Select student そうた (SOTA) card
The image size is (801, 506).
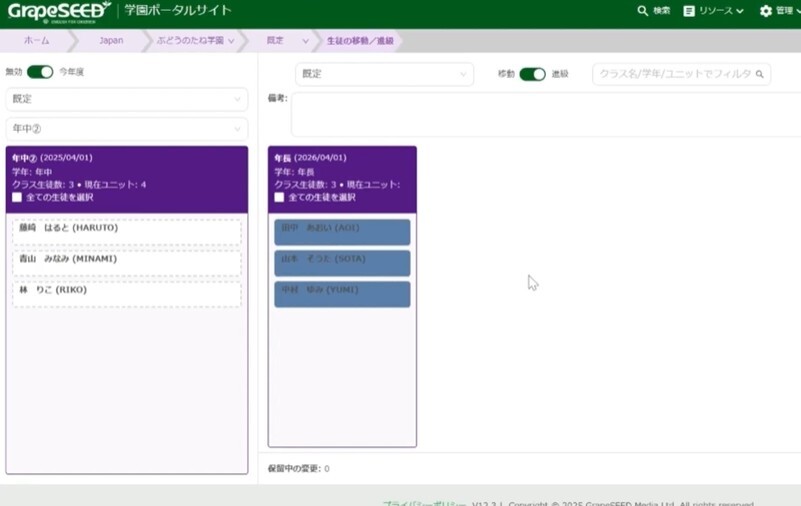click(x=342, y=263)
